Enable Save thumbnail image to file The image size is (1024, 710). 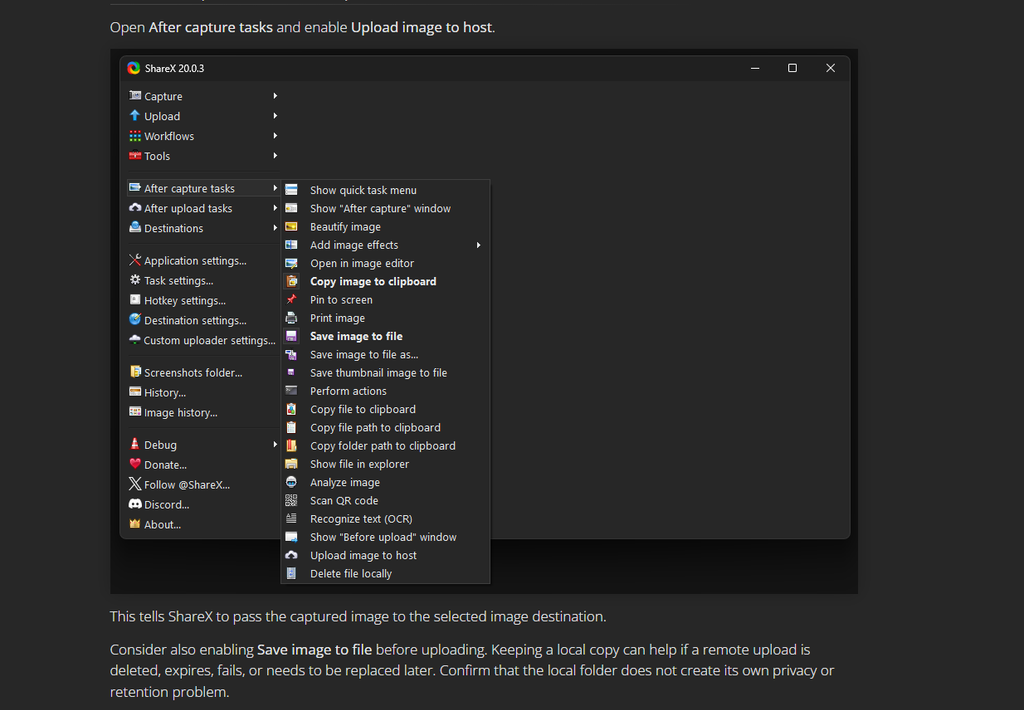pos(385,373)
